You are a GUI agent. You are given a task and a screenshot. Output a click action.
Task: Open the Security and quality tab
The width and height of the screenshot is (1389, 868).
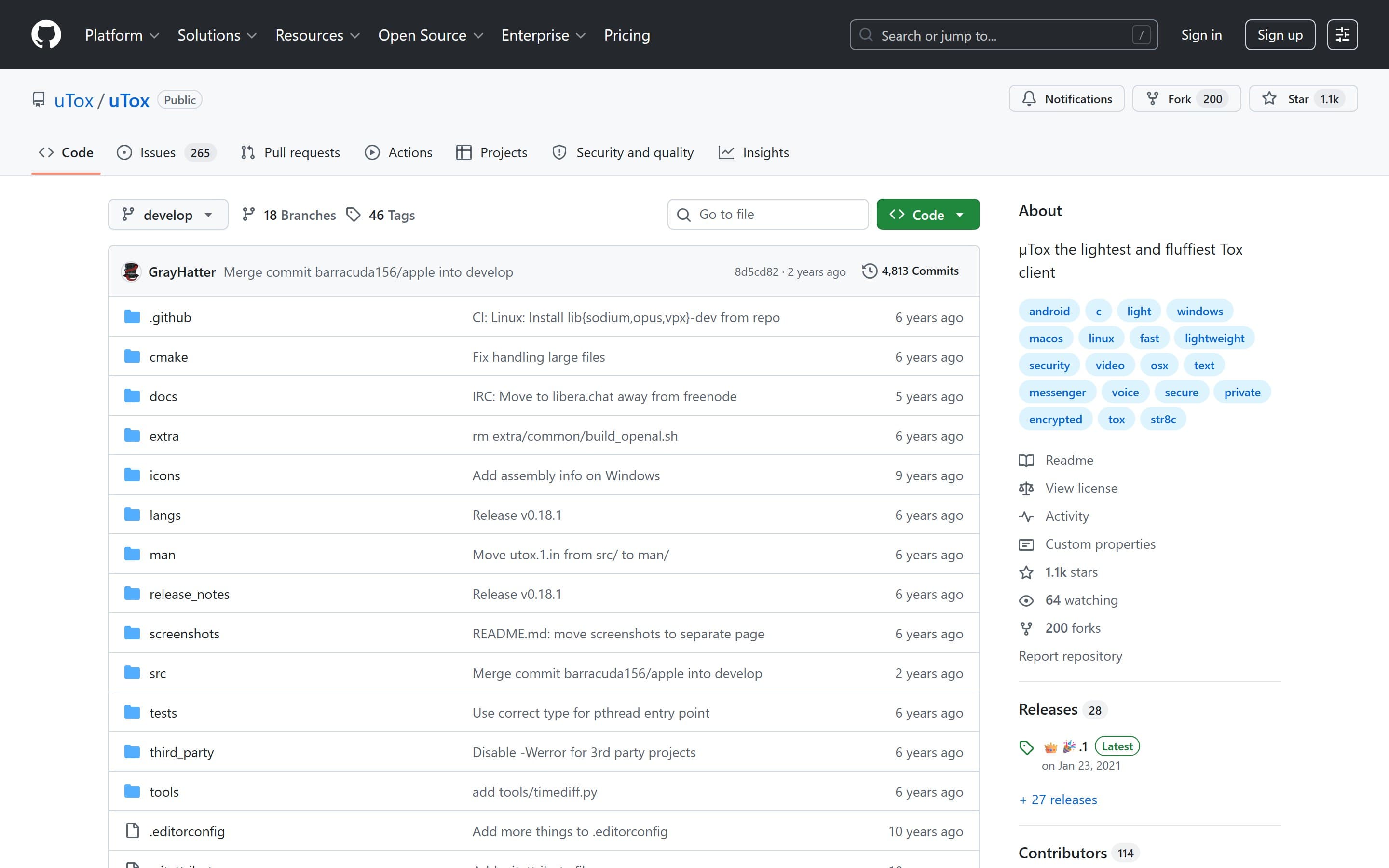coord(623,153)
